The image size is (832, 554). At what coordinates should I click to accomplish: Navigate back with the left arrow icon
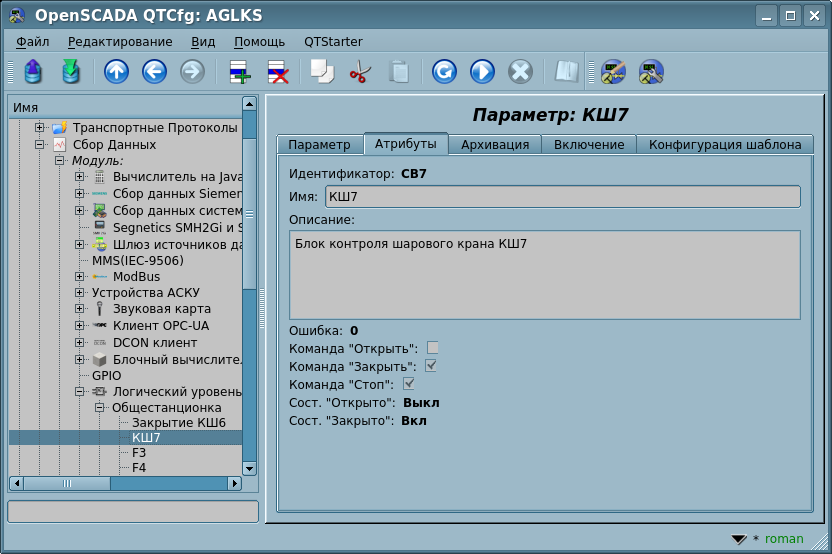pyautogui.click(x=154, y=72)
